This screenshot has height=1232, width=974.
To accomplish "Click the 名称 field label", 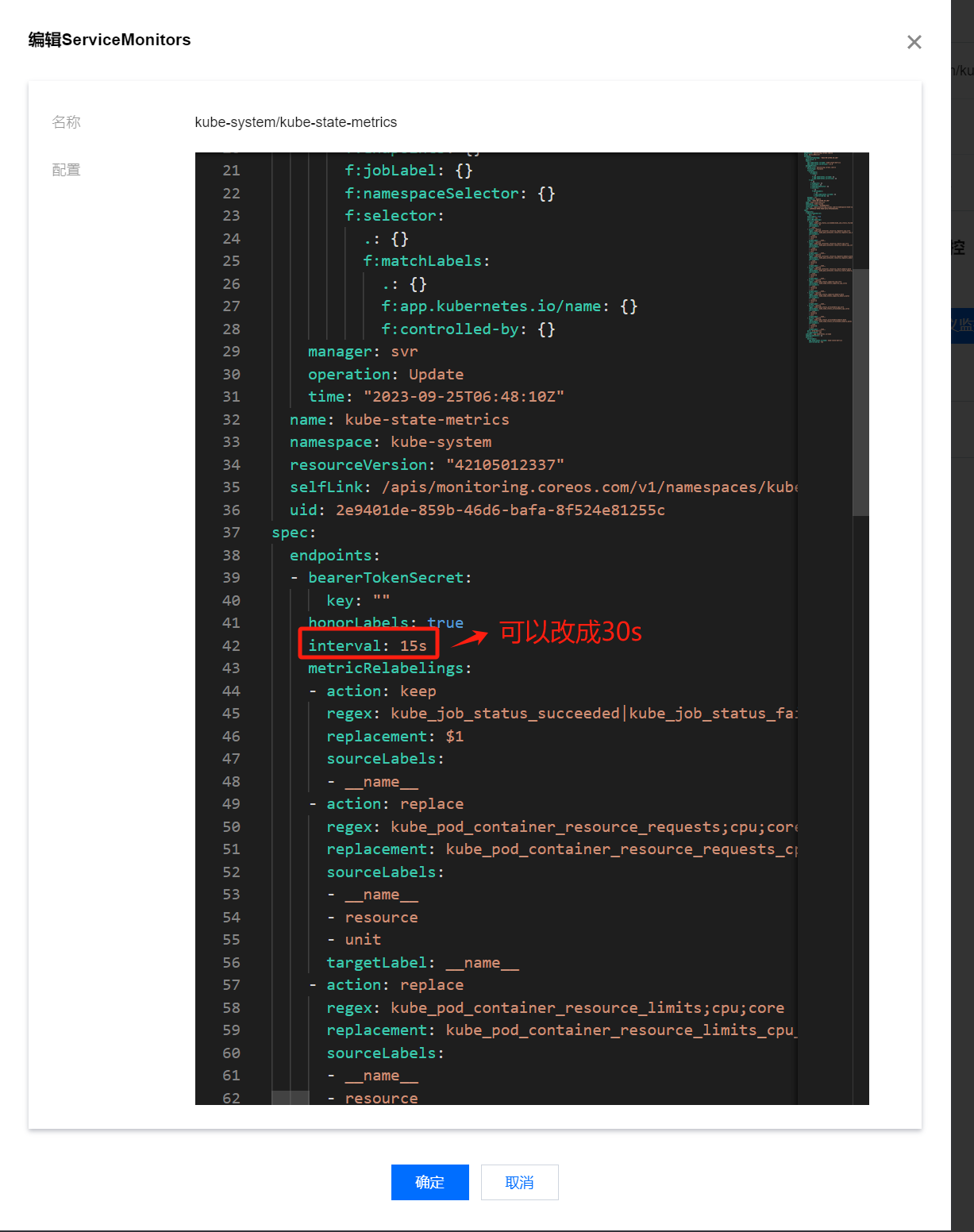I will click(67, 122).
